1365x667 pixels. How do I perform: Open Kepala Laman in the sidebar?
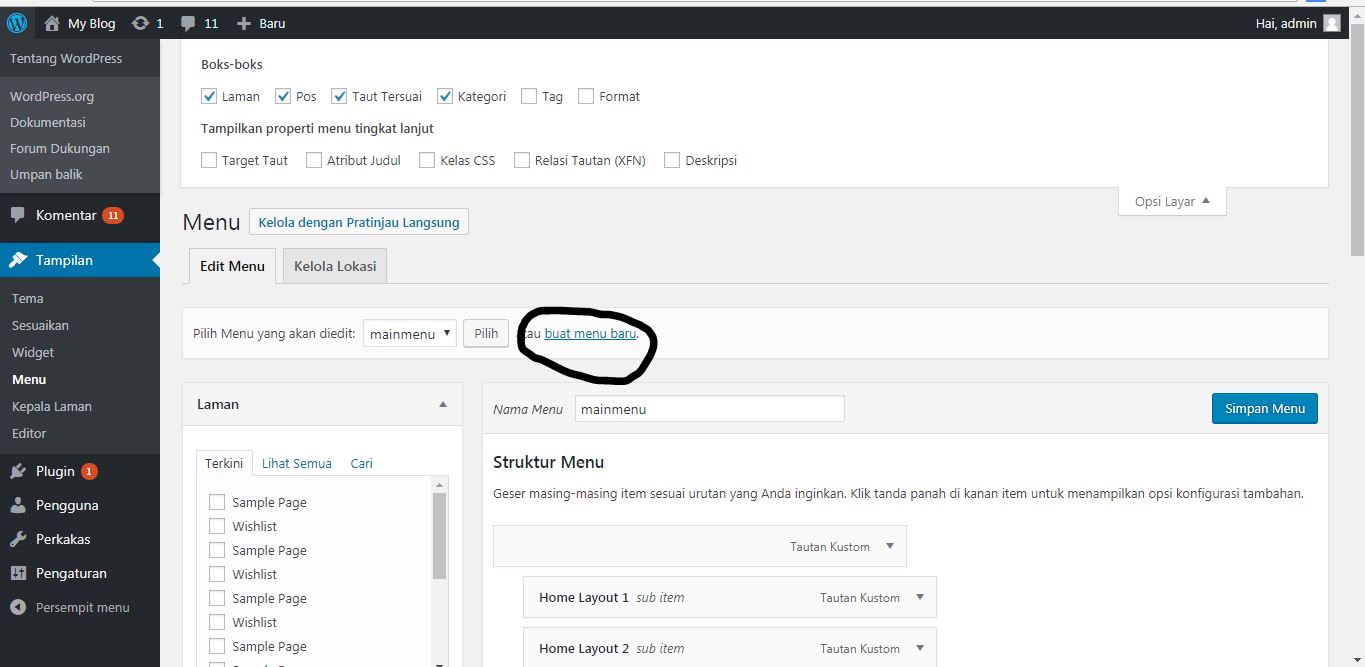coord(52,406)
